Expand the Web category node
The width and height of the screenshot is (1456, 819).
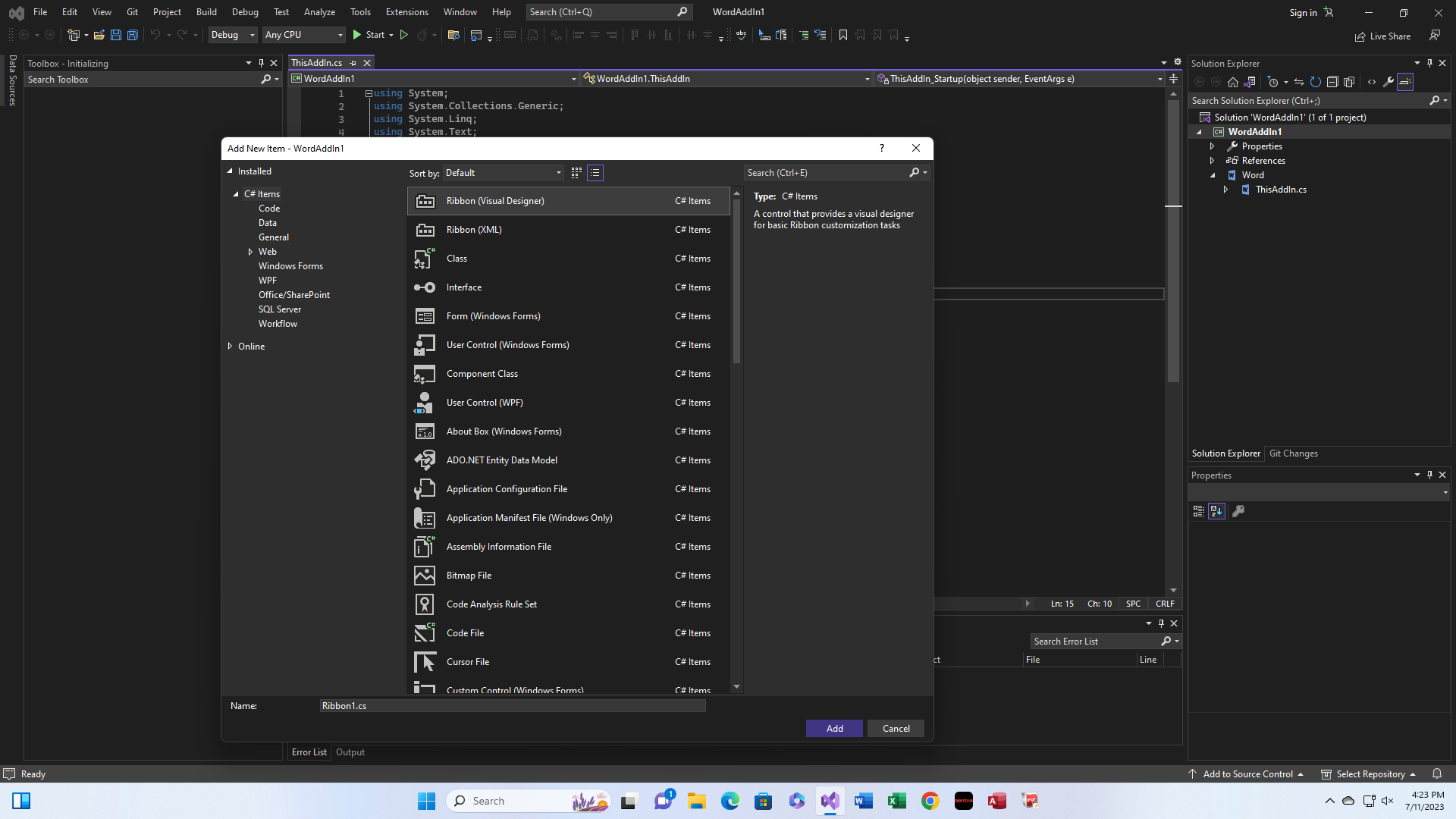pos(250,252)
